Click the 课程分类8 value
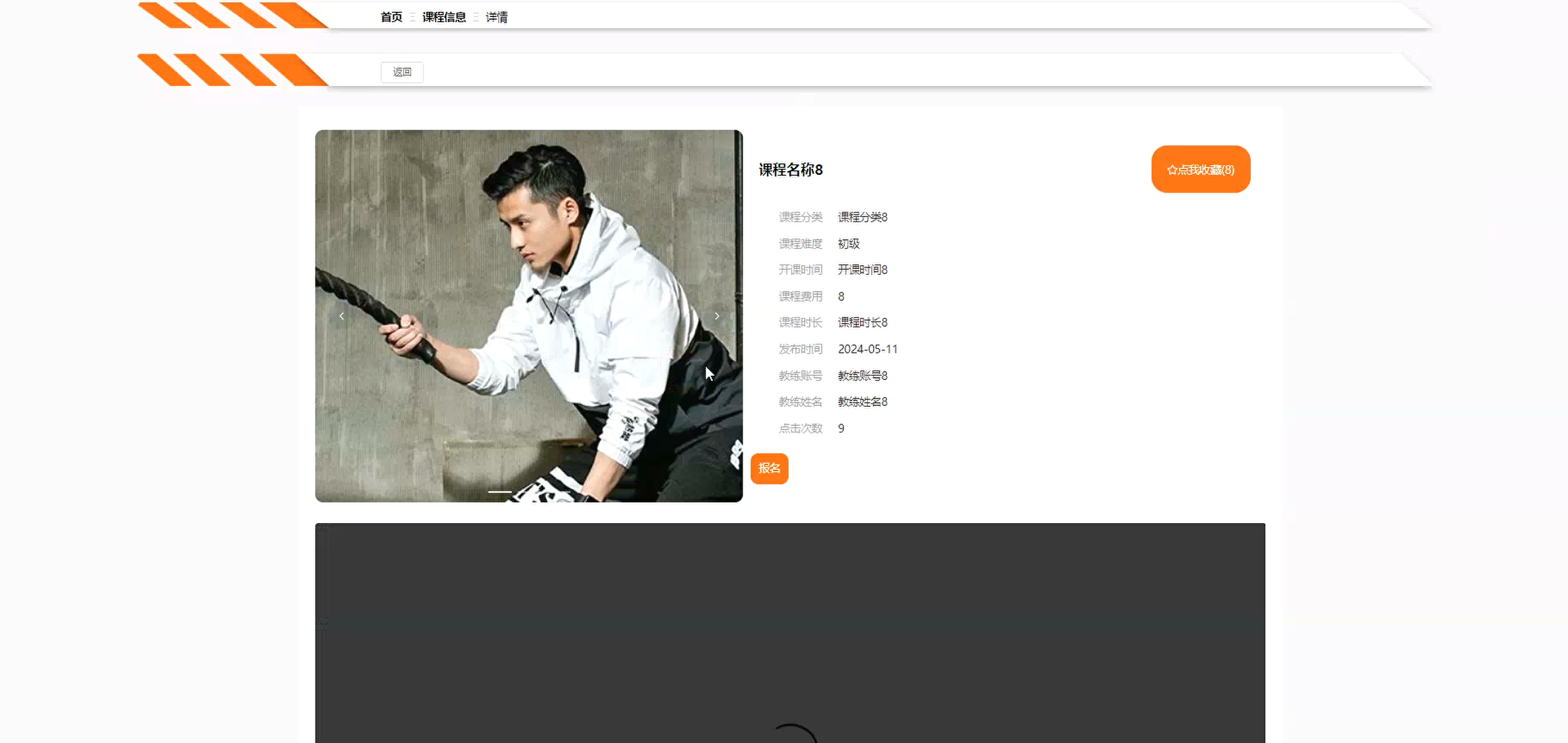 [863, 217]
